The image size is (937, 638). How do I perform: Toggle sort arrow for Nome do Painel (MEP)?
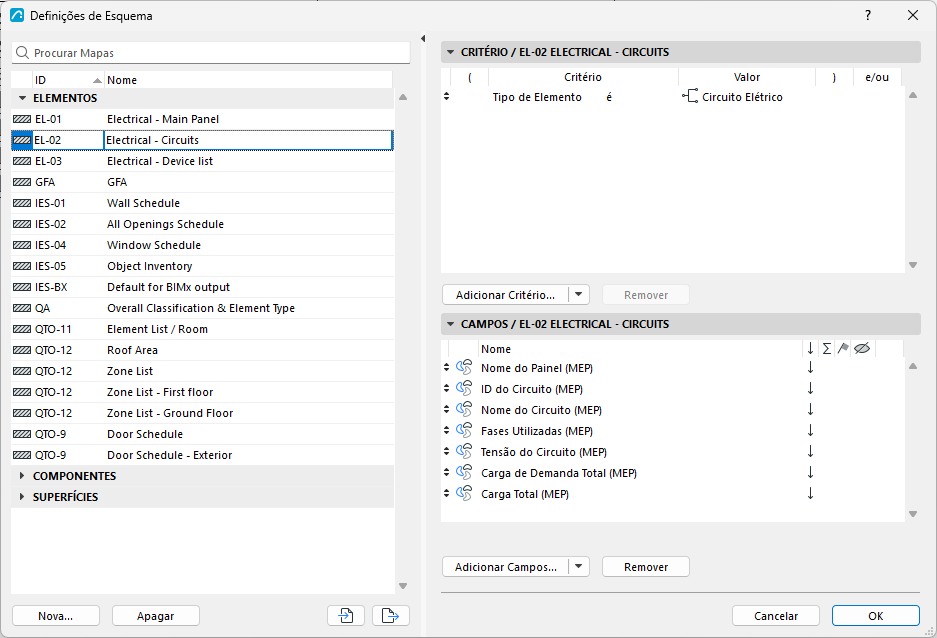click(x=810, y=367)
